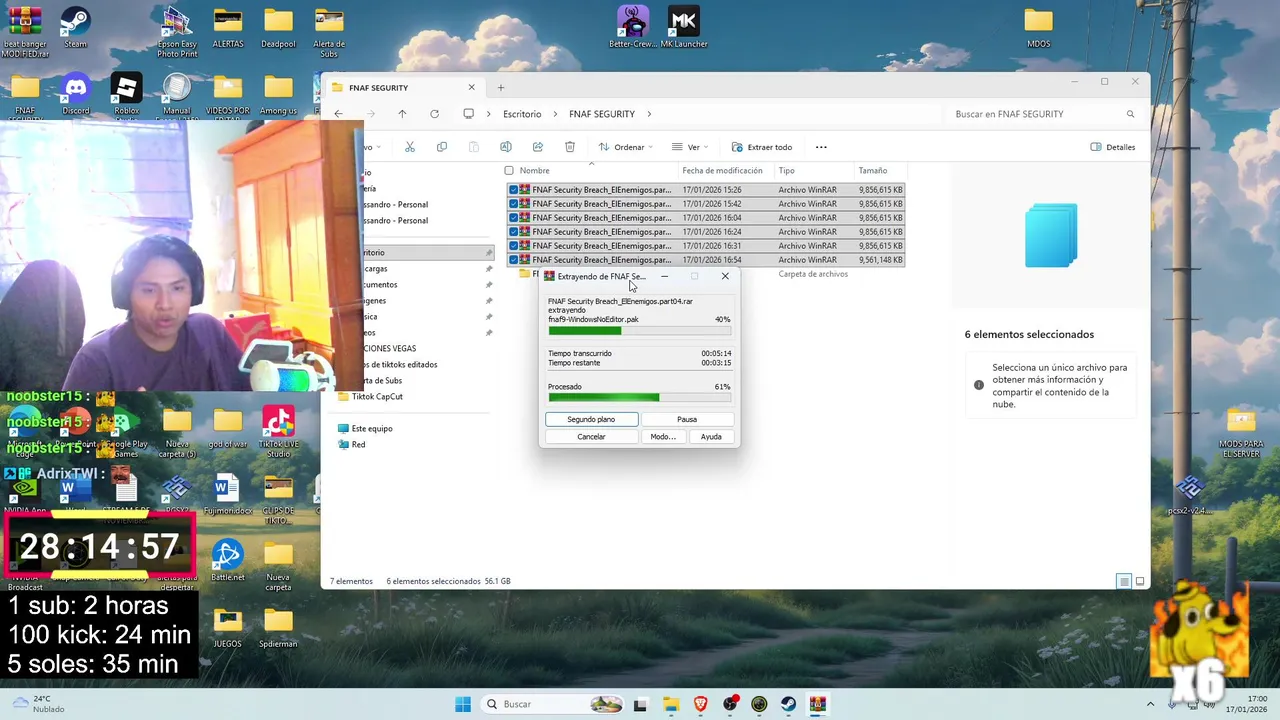1280x720 pixels.
Task: Click the Delete trash icon in Explorer toolbar
Action: [x=570, y=147]
